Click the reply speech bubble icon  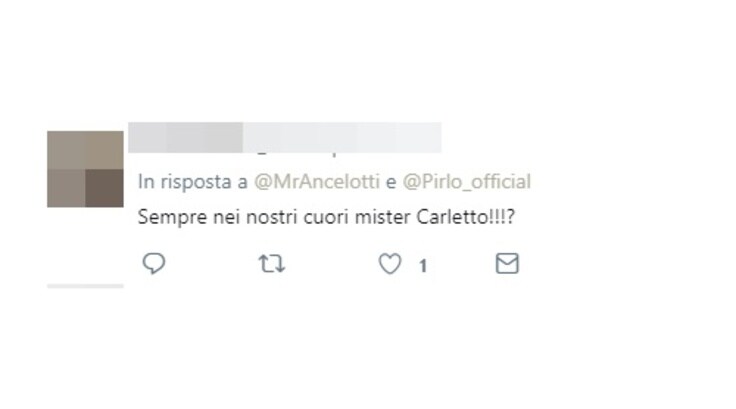point(154,263)
